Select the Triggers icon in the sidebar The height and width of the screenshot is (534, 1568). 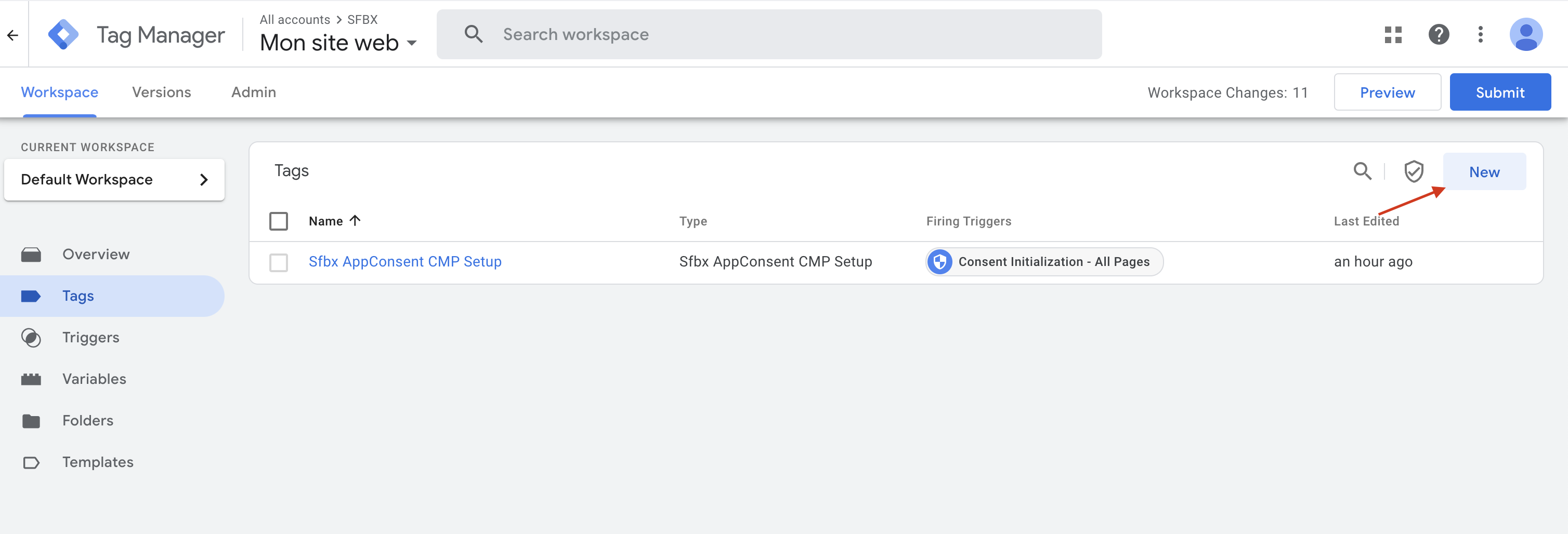tap(31, 337)
